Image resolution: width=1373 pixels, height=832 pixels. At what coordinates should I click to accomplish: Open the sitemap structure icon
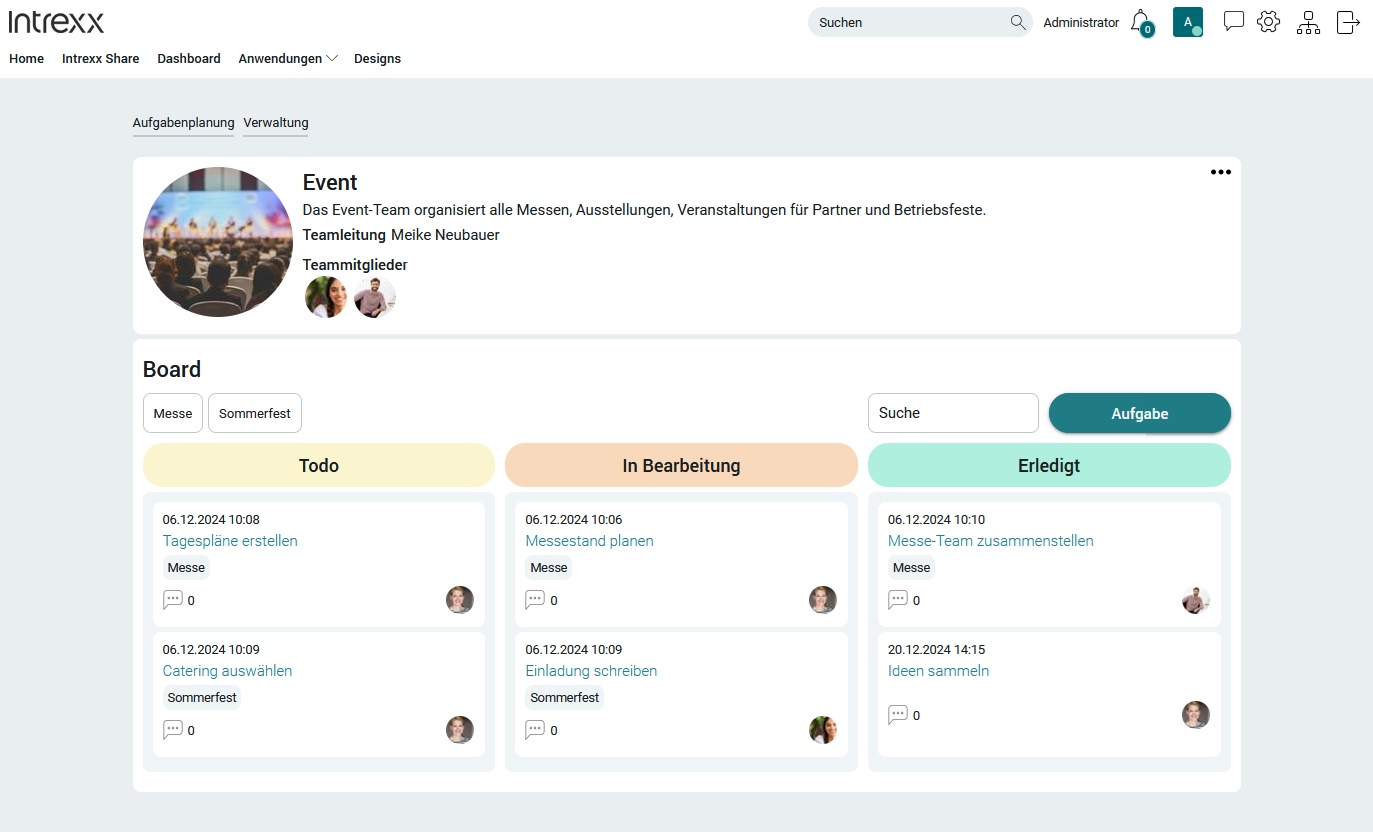click(1308, 22)
